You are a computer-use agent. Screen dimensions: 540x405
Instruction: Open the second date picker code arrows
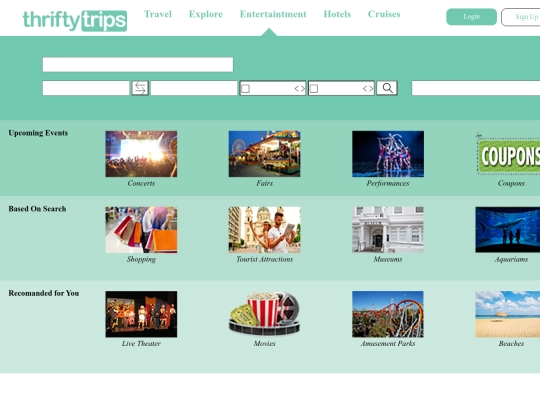point(368,89)
